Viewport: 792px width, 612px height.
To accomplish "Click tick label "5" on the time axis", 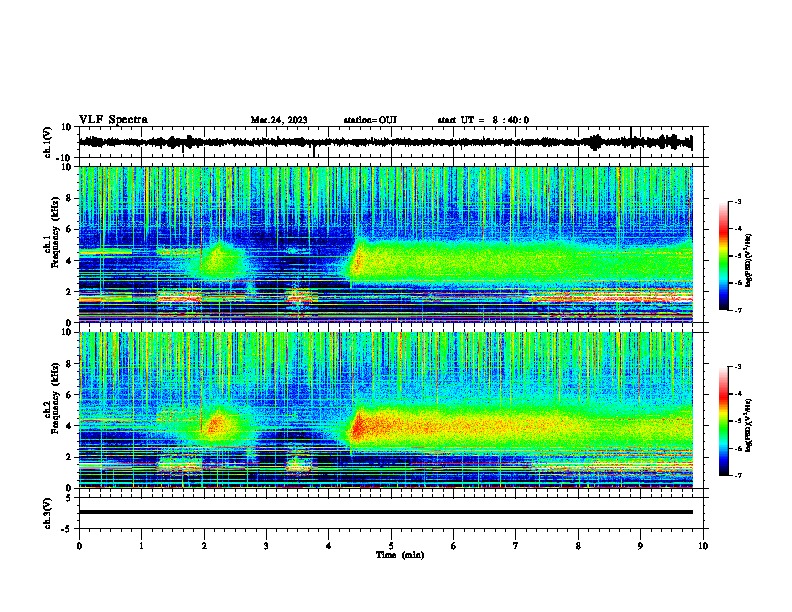I will tap(391, 546).
